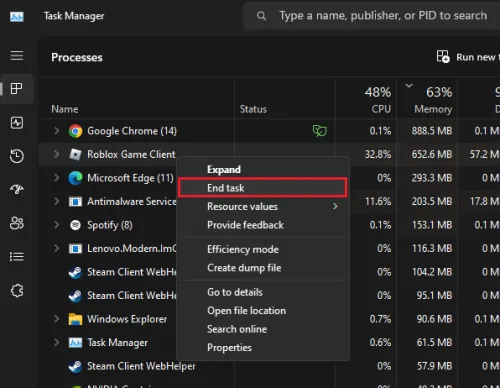Click the Microsoft Edge process icon
This screenshot has width=500, height=388.
(75, 178)
